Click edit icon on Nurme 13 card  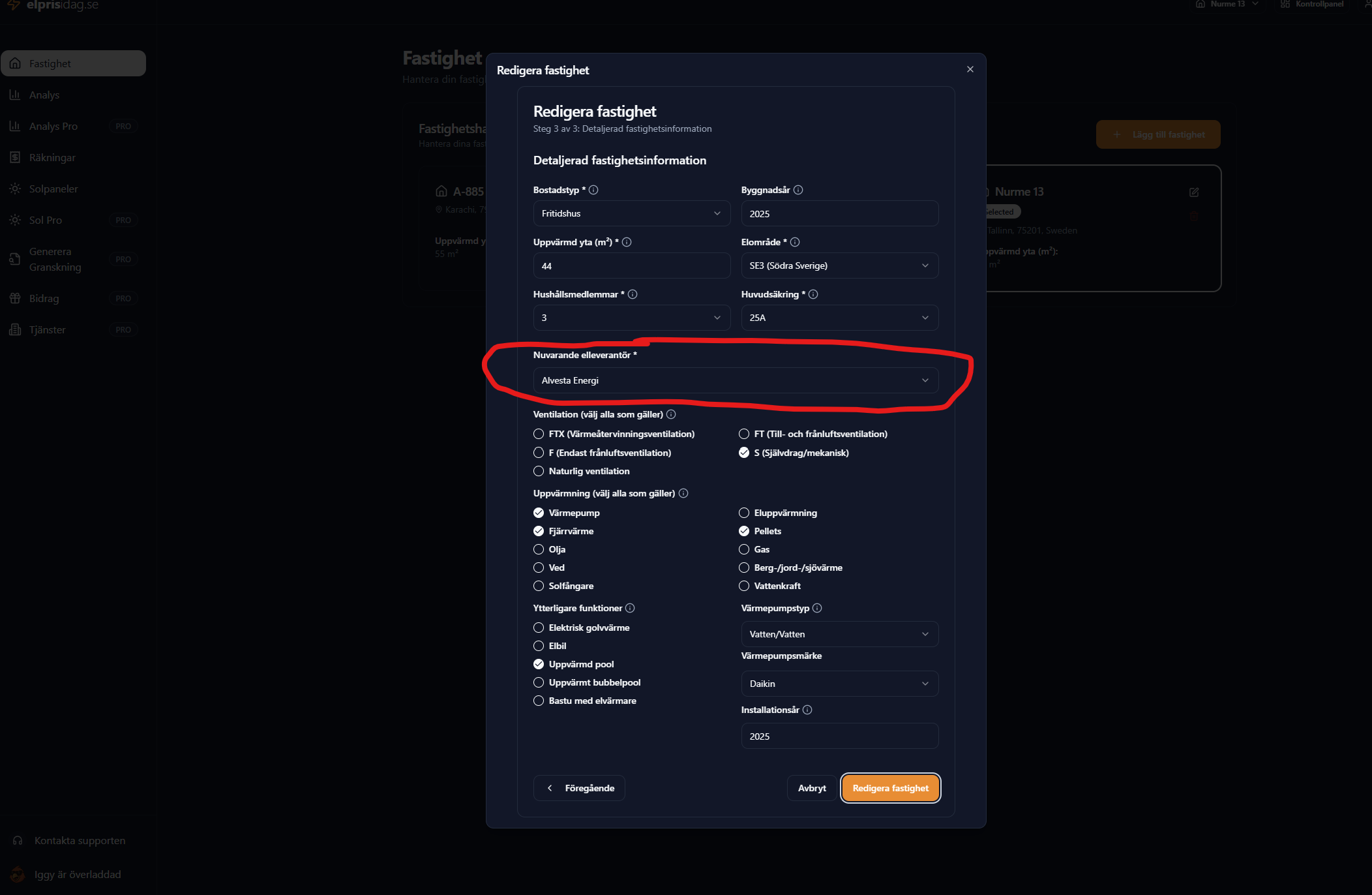[x=1194, y=192]
